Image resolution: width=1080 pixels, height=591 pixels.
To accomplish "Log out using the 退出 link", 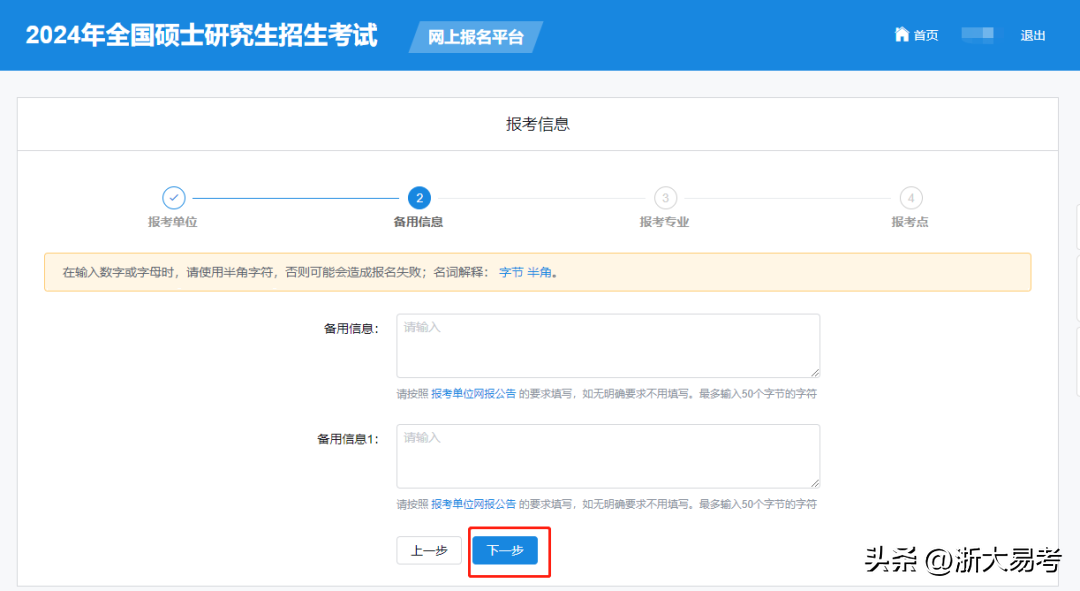I will click(1033, 36).
